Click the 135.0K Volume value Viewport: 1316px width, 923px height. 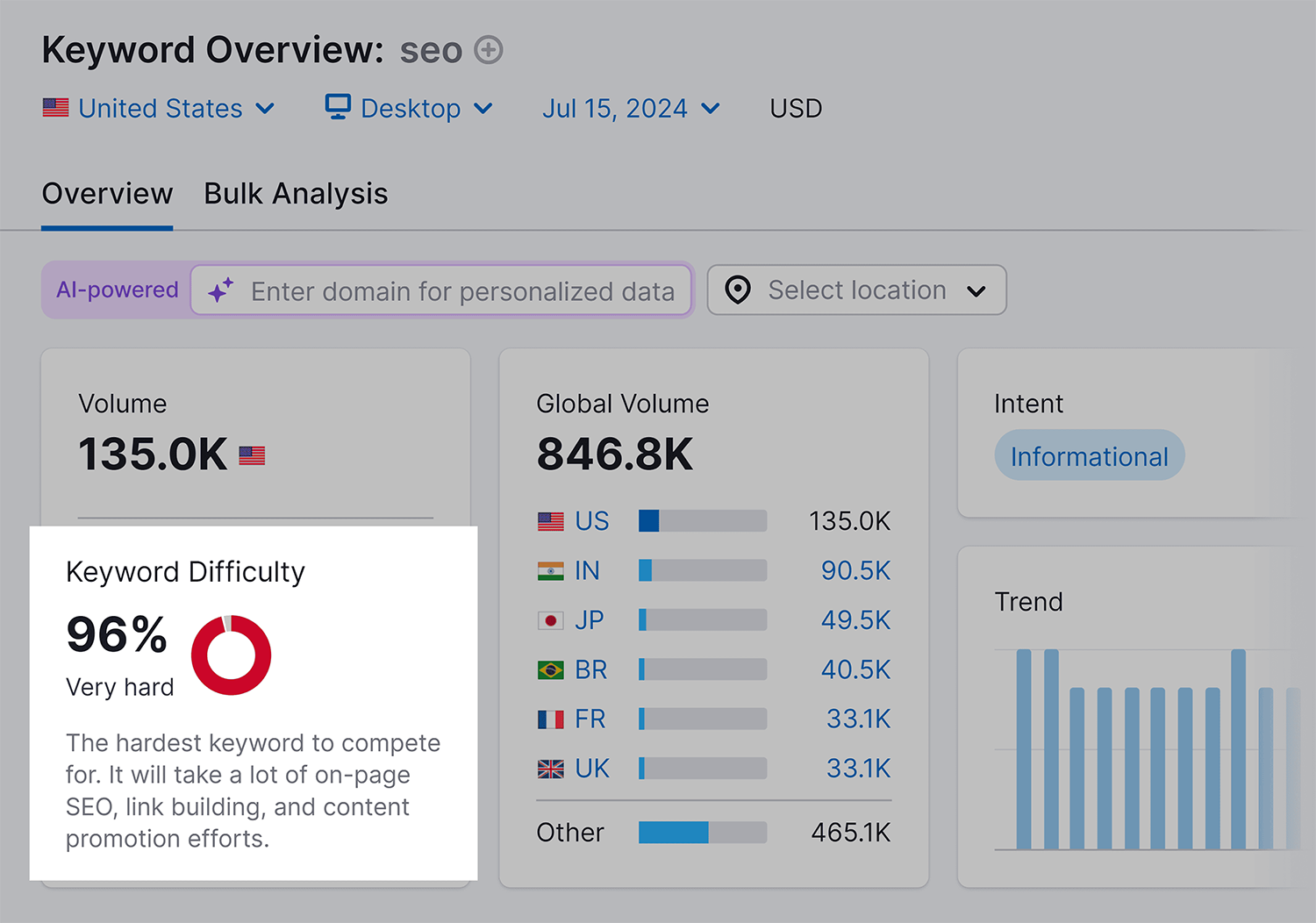pos(153,454)
